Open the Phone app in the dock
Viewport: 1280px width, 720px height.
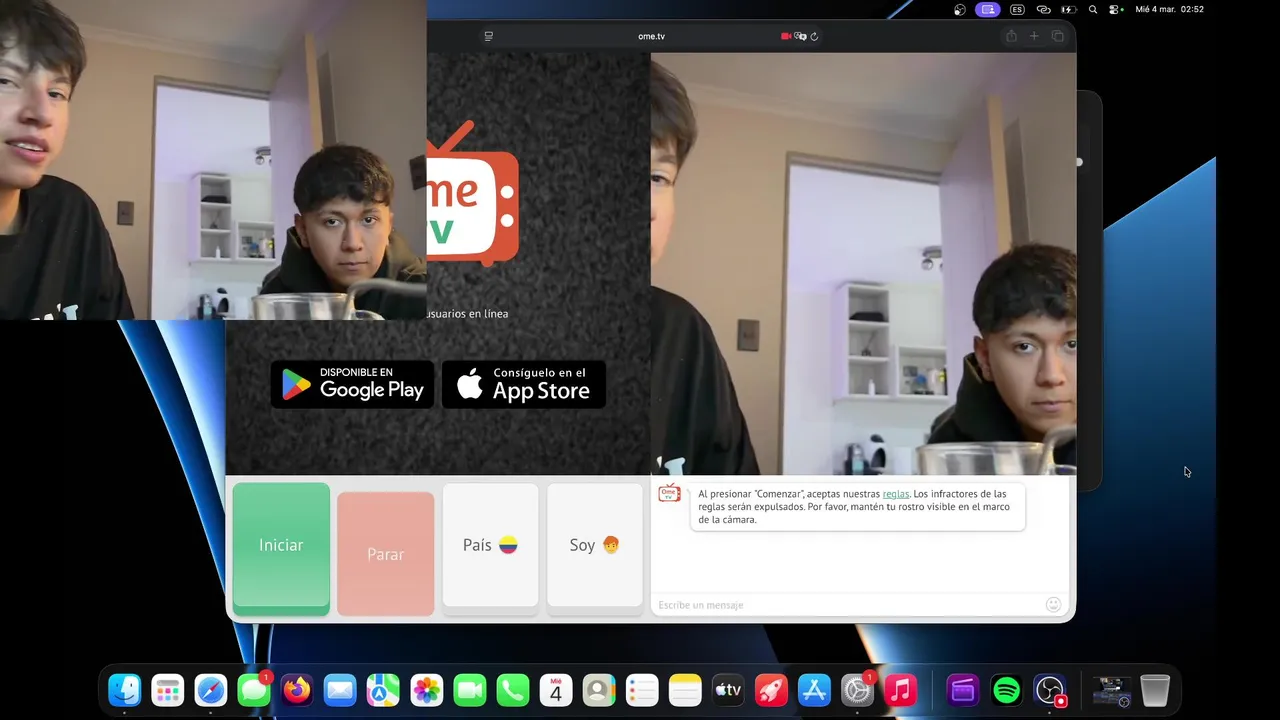[x=513, y=690]
